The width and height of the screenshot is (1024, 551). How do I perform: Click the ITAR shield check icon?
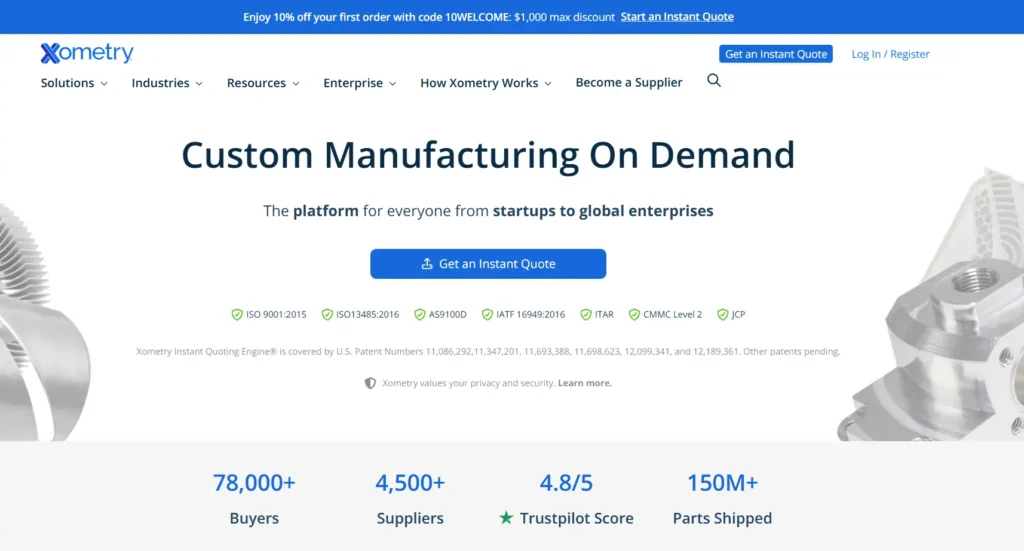[x=586, y=314]
